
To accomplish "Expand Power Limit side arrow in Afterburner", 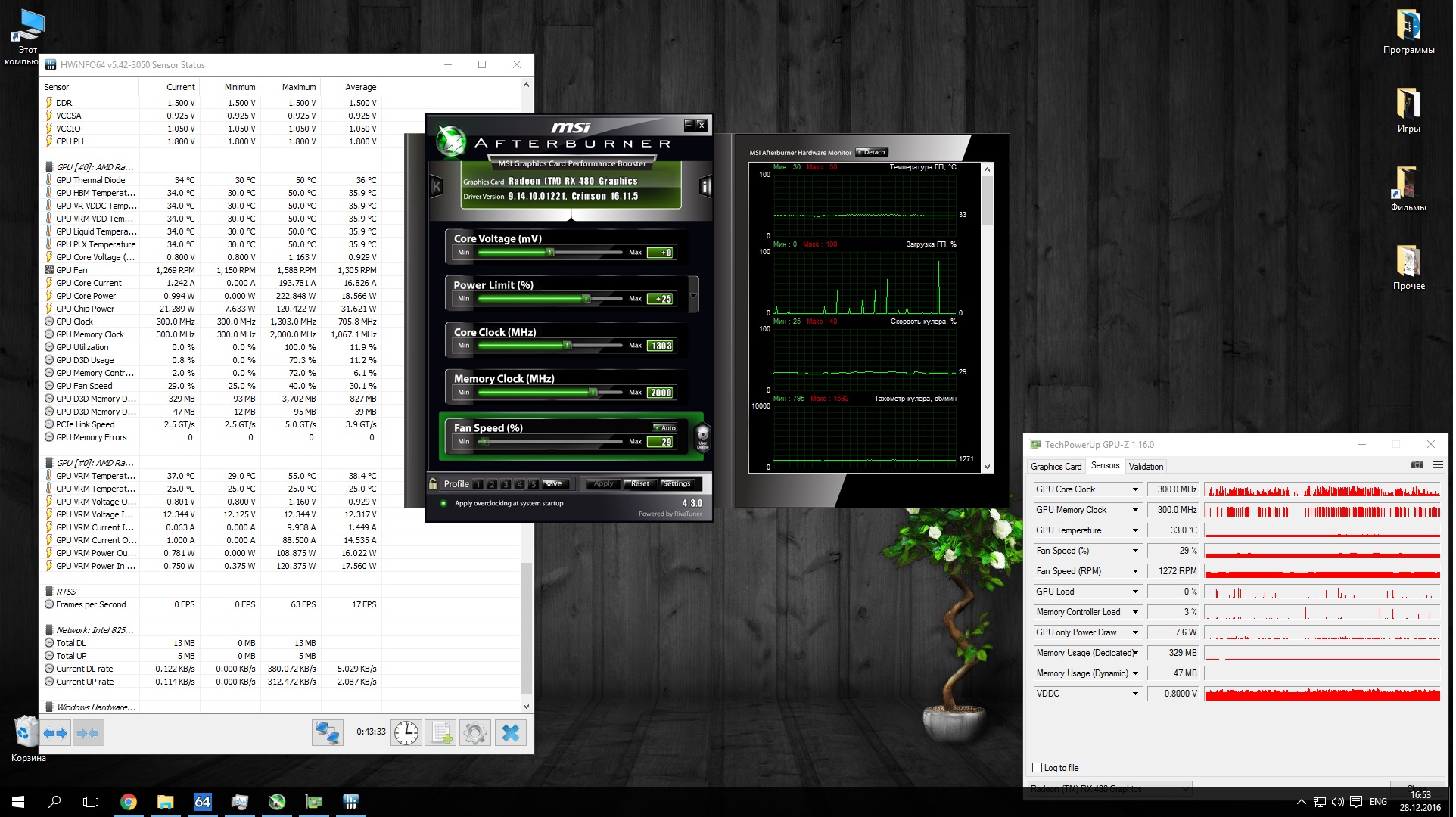I will (x=694, y=294).
